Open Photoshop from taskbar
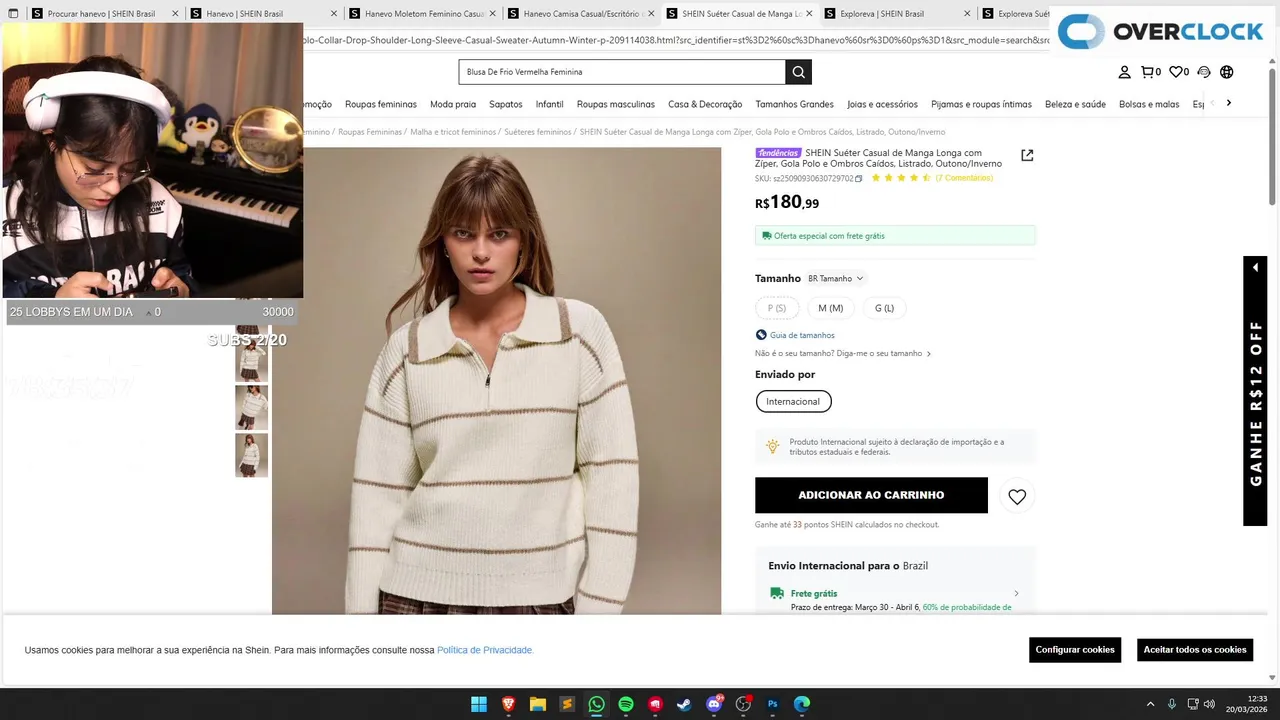The height and width of the screenshot is (720, 1280). (772, 704)
